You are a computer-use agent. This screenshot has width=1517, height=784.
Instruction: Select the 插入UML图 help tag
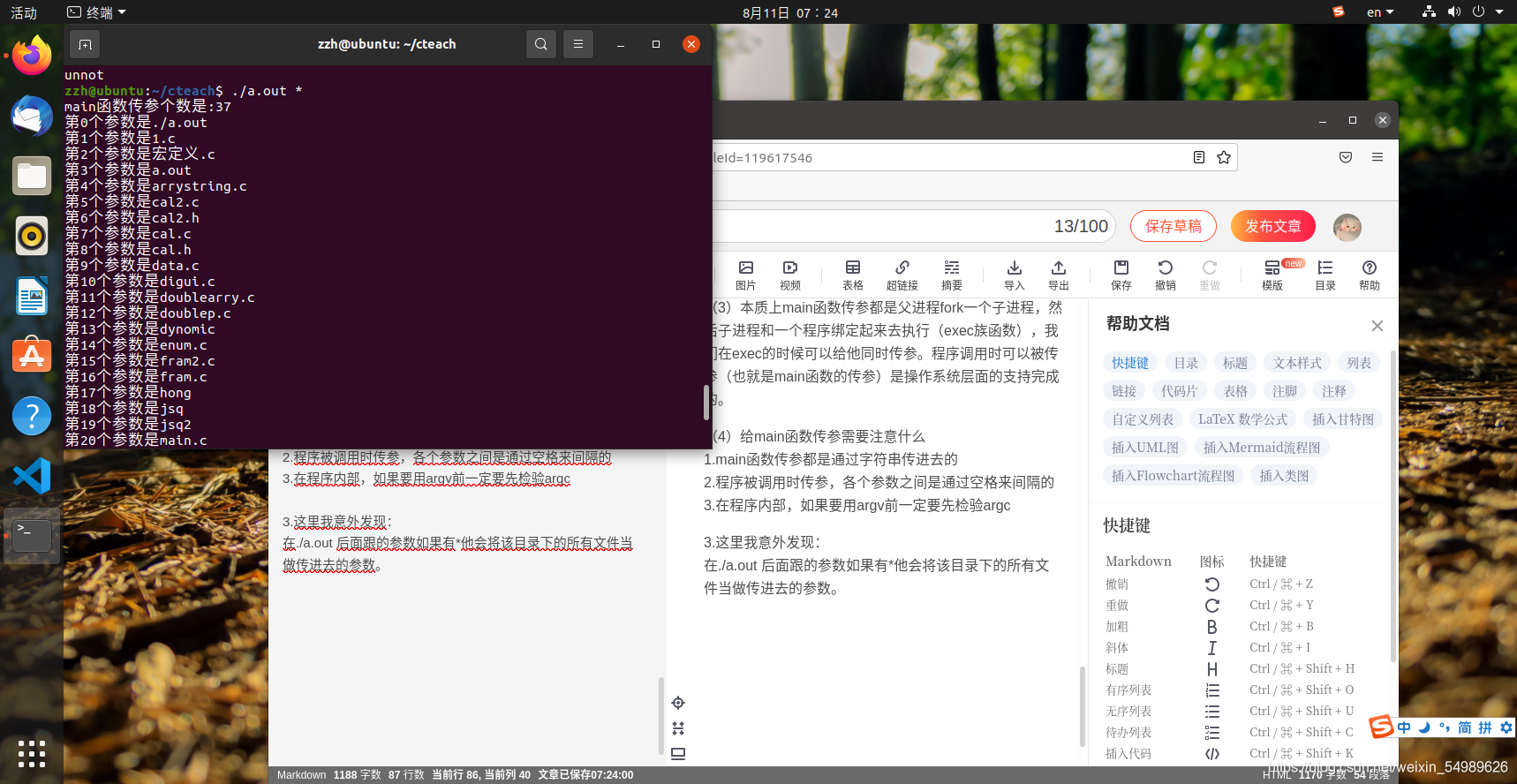tap(1145, 448)
